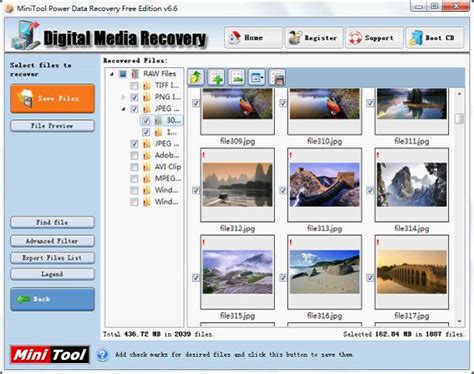Click the go up one level toolbar icon
This screenshot has height=374, width=474.
196,77
